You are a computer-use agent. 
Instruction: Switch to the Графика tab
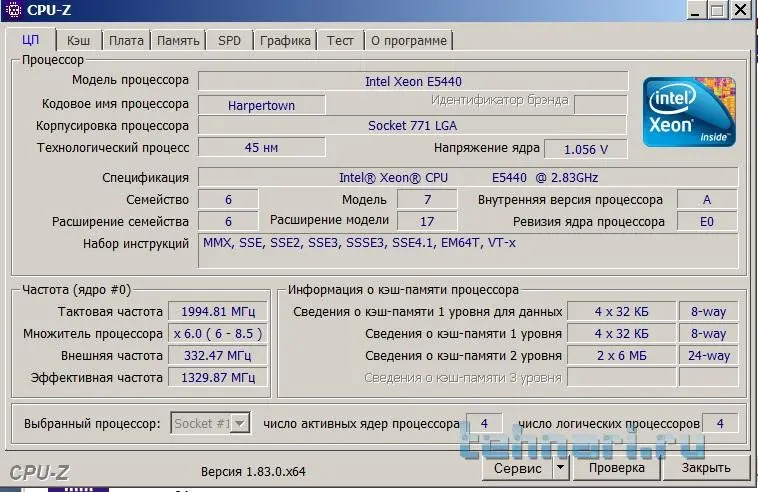point(285,41)
